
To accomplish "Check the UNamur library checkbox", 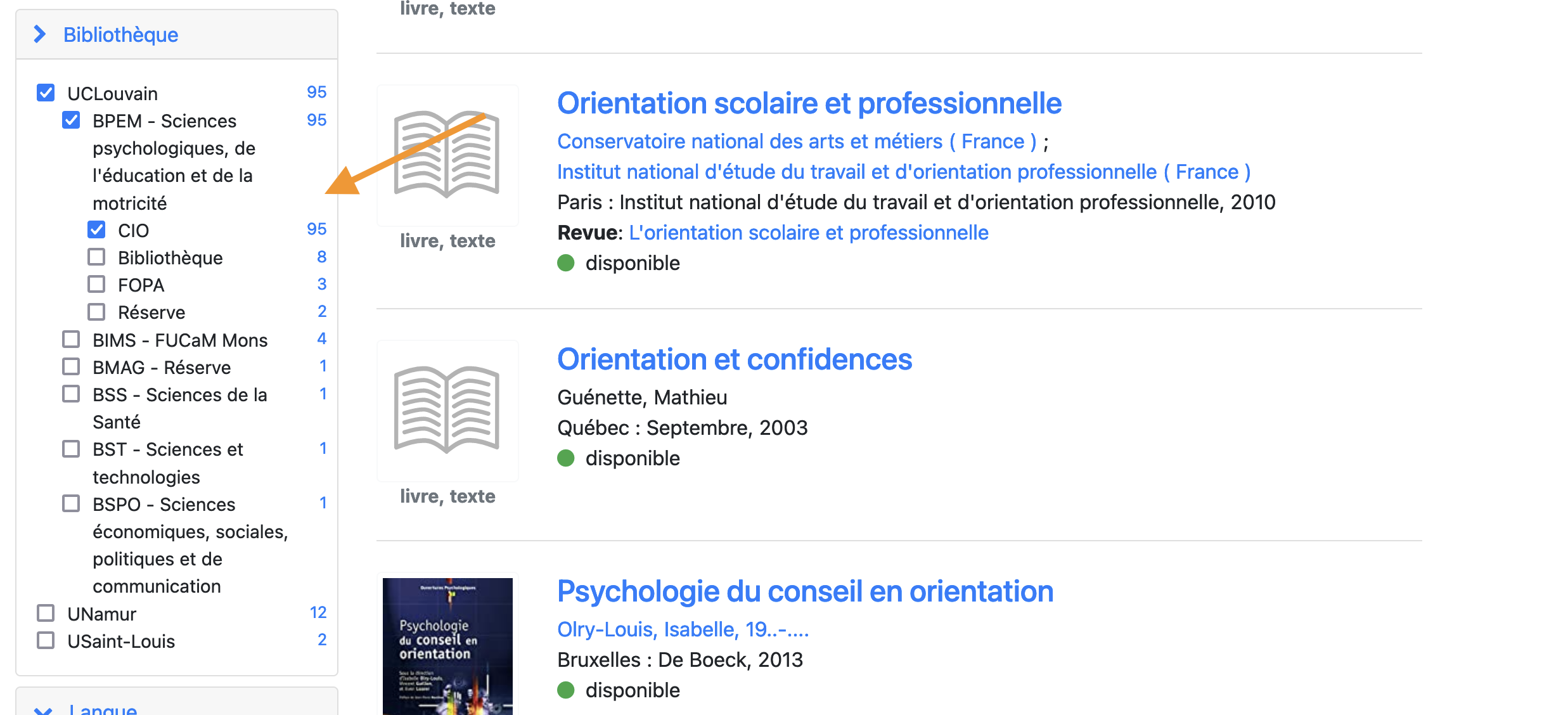I will [x=46, y=613].
